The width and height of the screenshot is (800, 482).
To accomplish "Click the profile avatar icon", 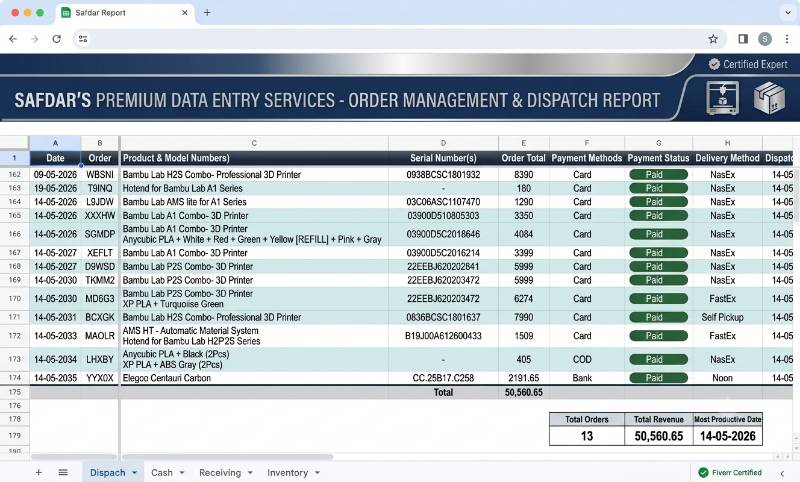I will 765,39.
